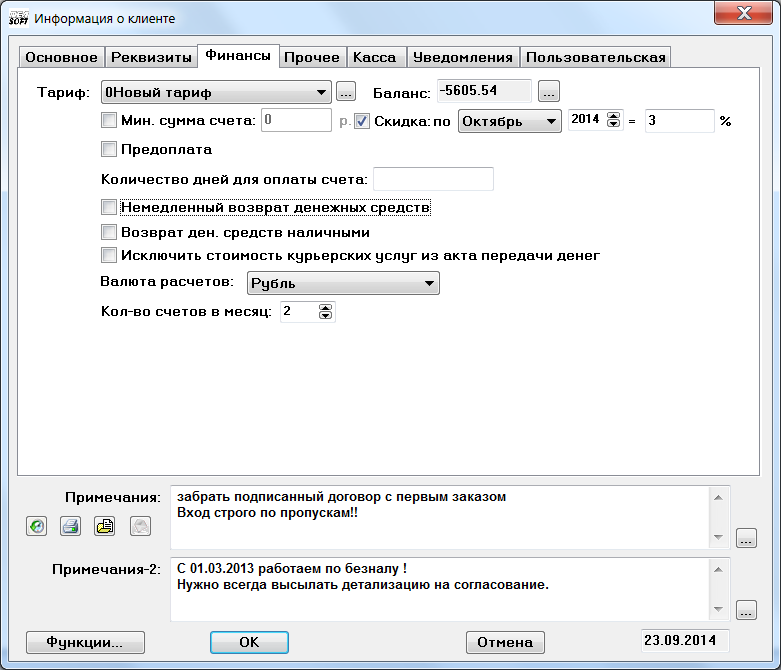Open the Пользовательская tab
The image size is (781, 670).
pos(596,57)
